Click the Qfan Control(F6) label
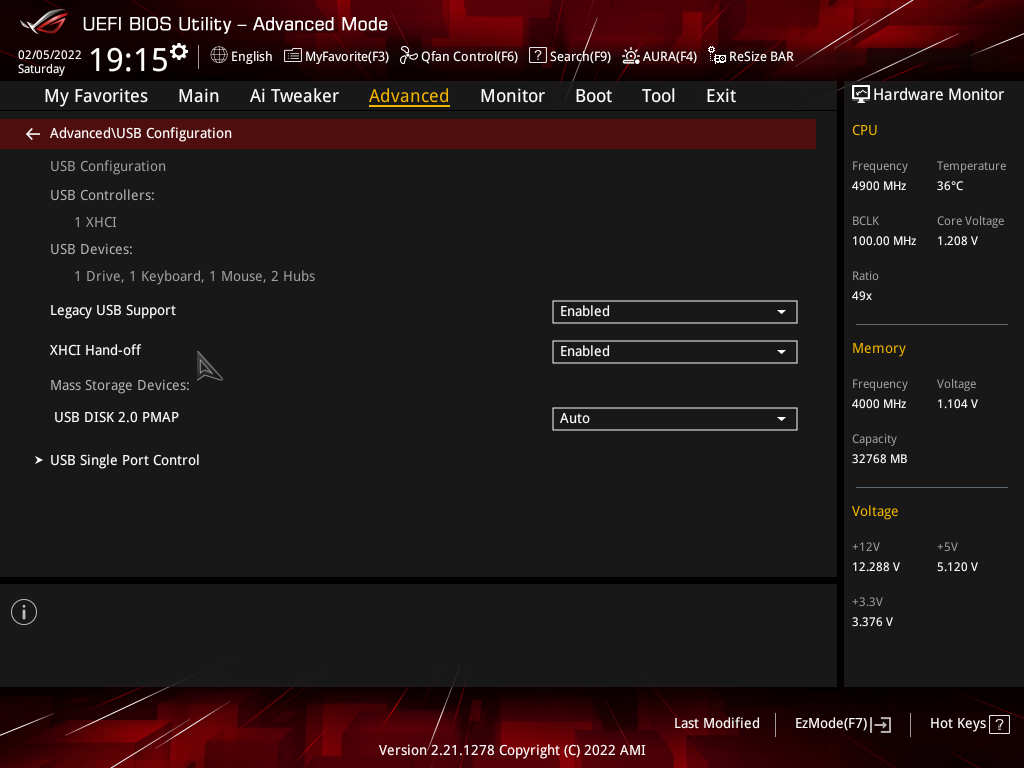The width and height of the screenshot is (1024, 768). pos(469,56)
